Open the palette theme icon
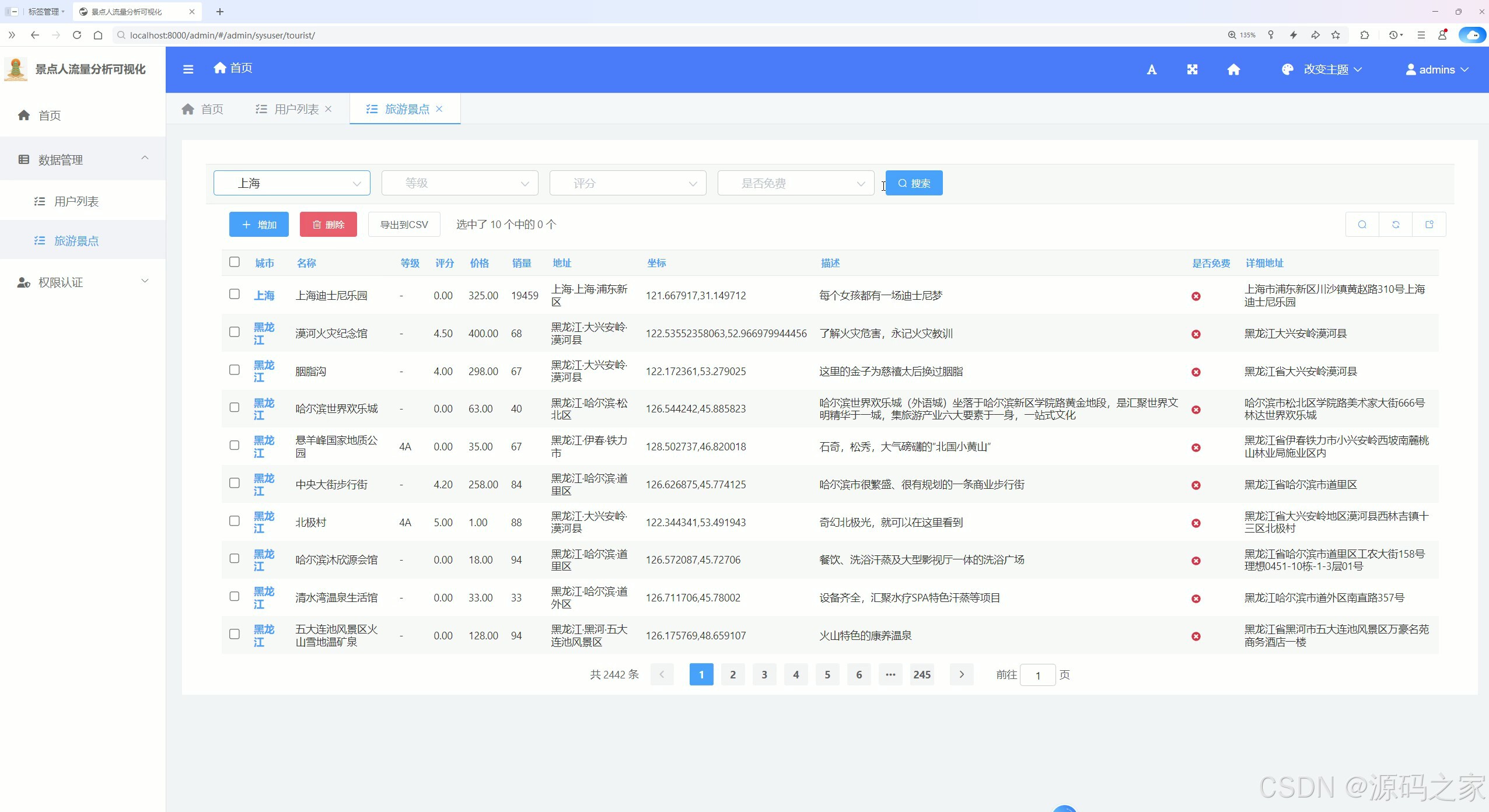The image size is (1489, 812). pyautogui.click(x=1288, y=69)
